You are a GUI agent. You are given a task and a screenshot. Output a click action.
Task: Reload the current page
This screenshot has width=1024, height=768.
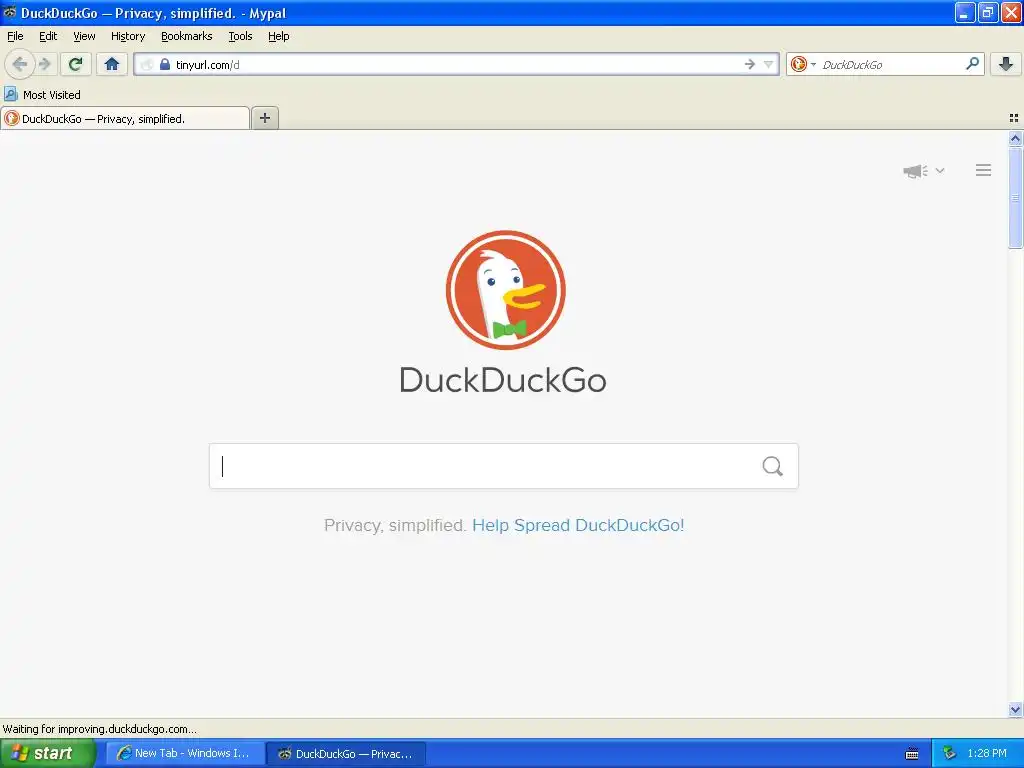click(75, 64)
